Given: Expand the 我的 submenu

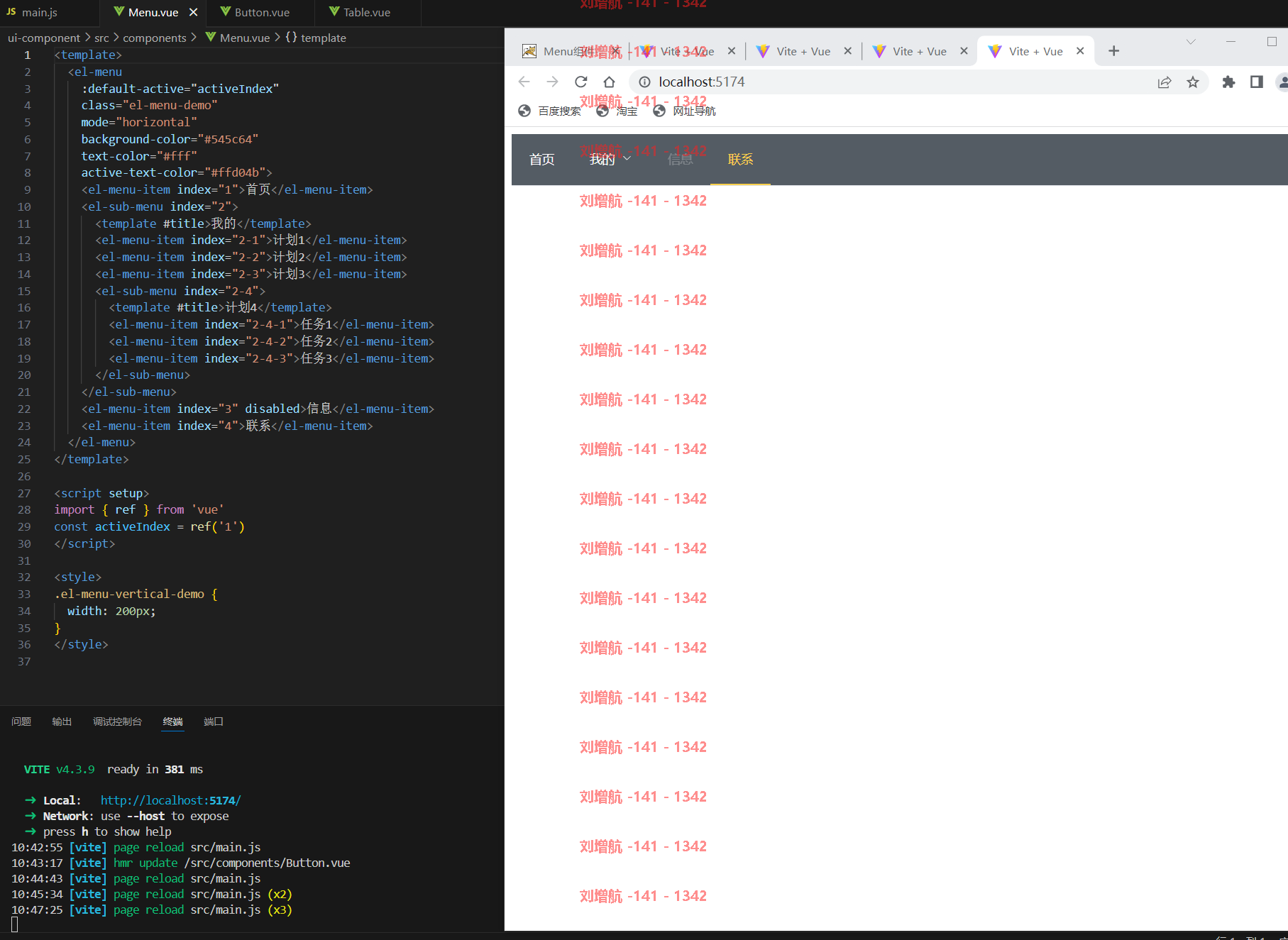Looking at the screenshot, I should click(610, 160).
